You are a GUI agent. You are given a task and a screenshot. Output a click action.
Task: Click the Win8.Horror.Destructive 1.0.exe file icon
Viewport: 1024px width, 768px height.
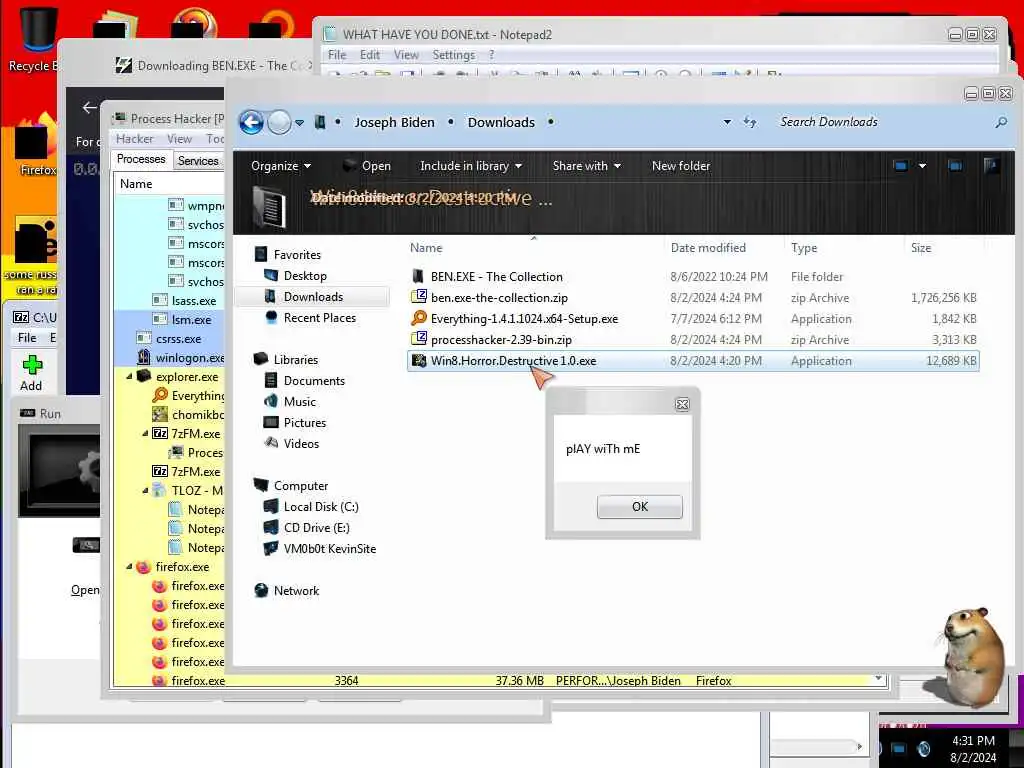coord(419,360)
